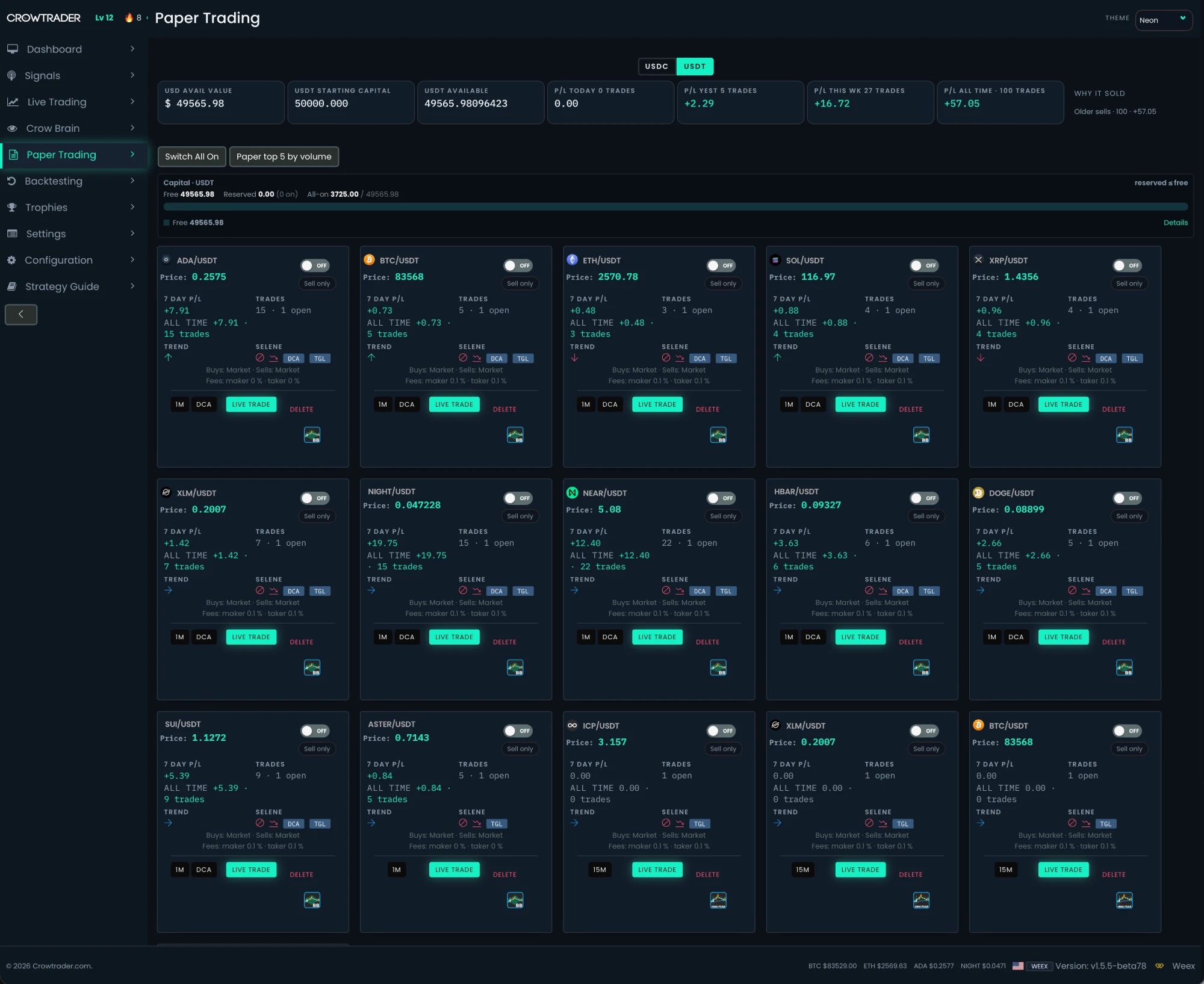Expand the Live Trading chevron
Viewport: 1204px width, 984px height.
(132, 102)
